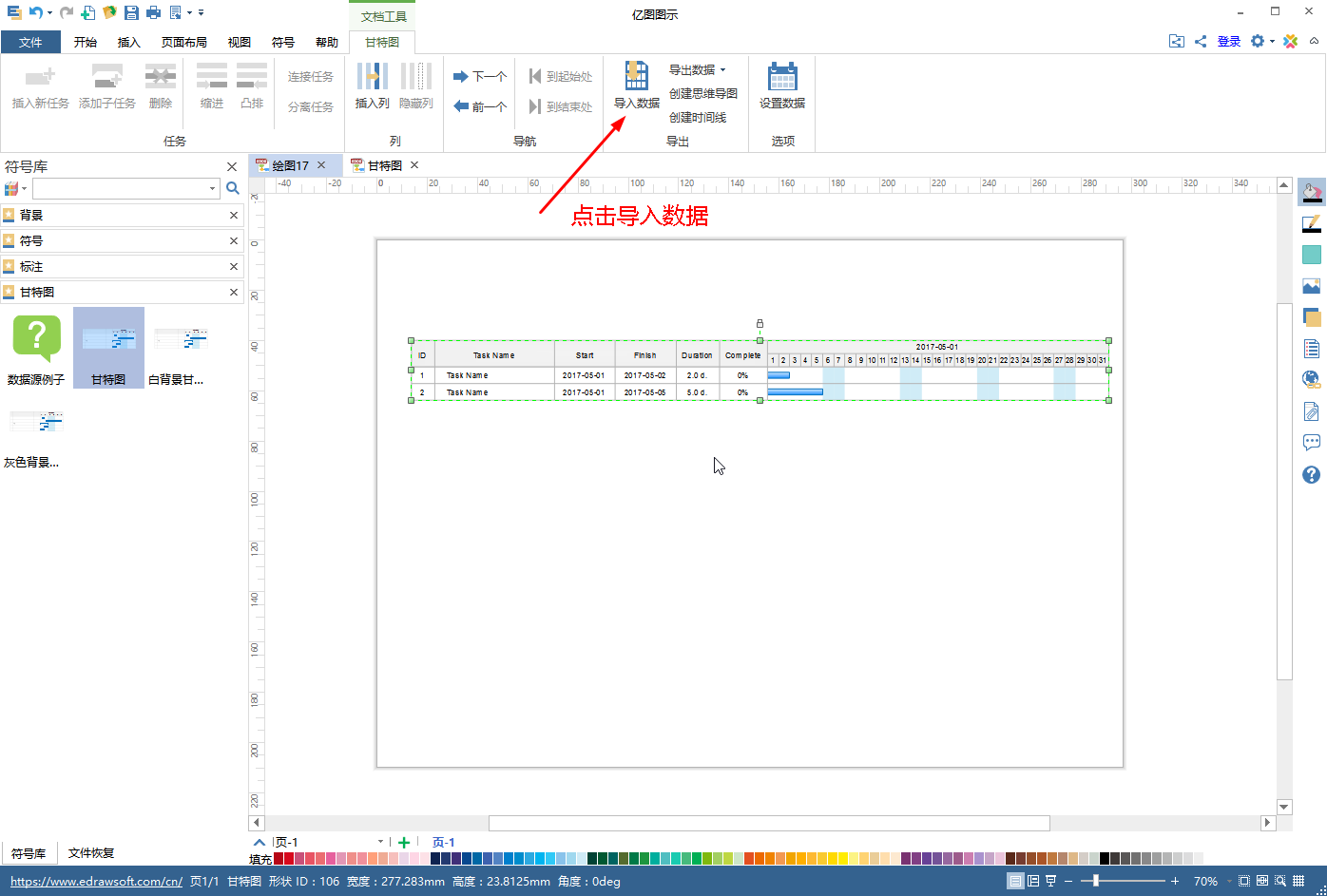Switch to Page Layout (页面布局) tab
Image resolution: width=1327 pixels, height=896 pixels.
[x=184, y=42]
